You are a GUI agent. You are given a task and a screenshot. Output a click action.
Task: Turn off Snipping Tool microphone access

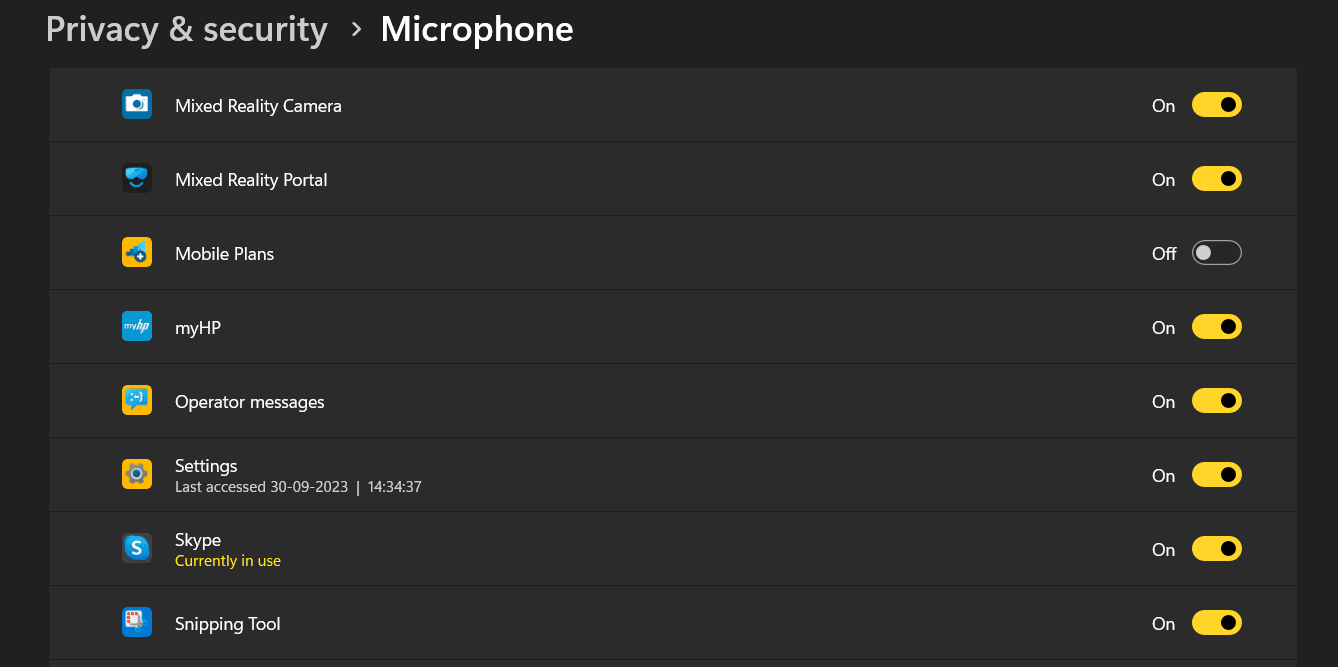(x=1216, y=622)
